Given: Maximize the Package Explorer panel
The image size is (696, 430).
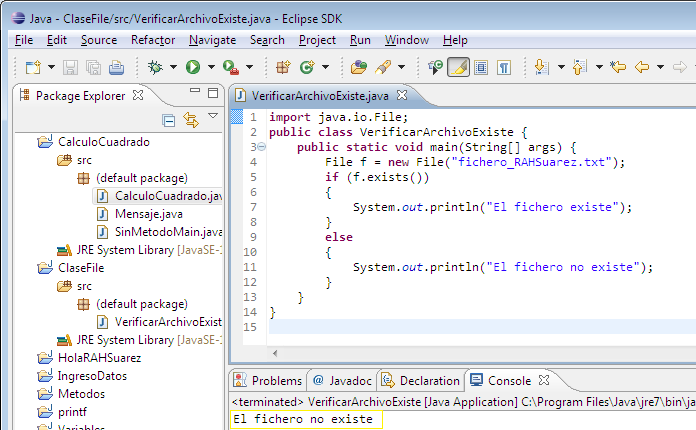Looking at the screenshot, I should pyautogui.click(x=213, y=93).
